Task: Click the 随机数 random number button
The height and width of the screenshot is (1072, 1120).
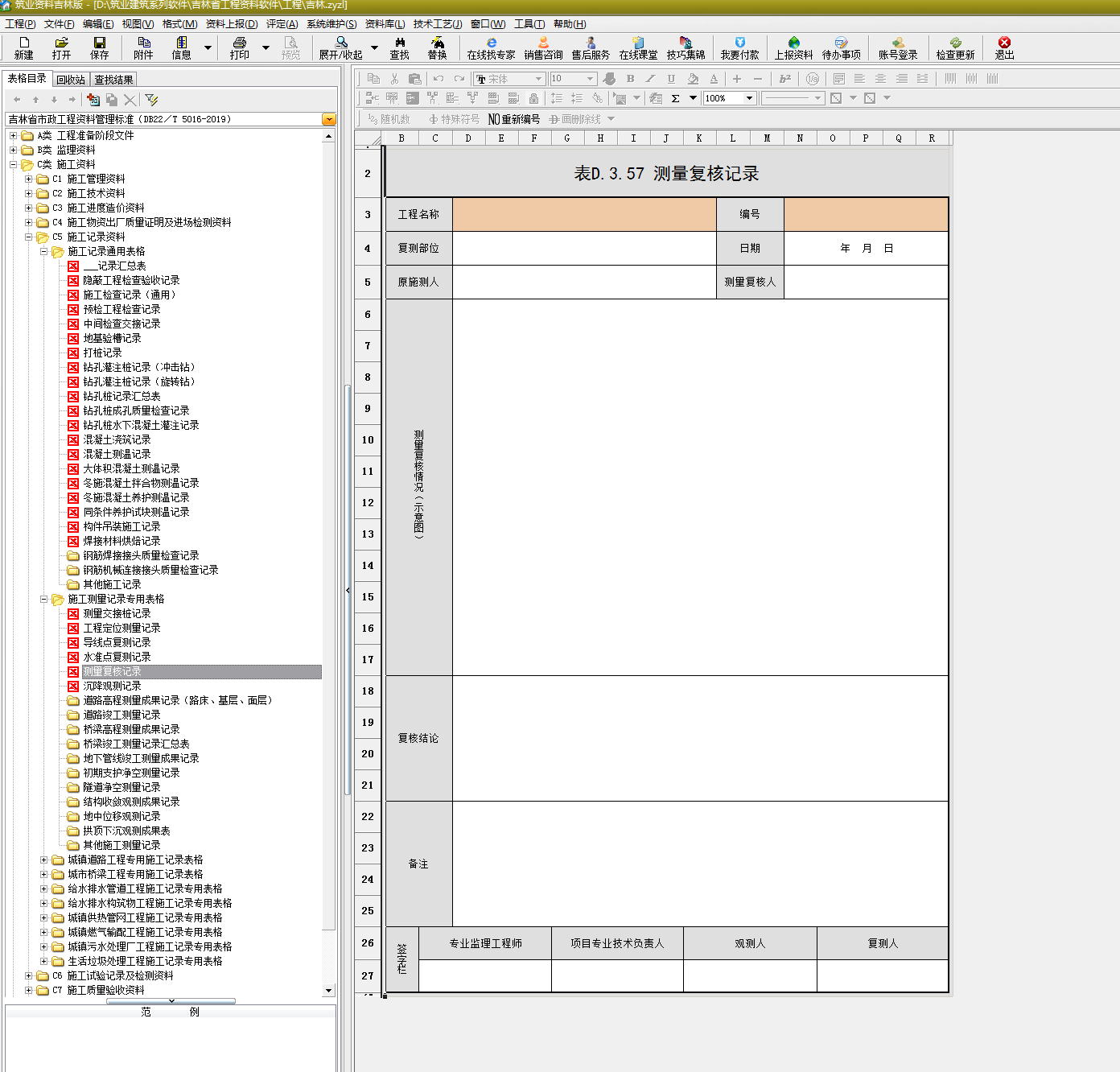Action: [x=389, y=119]
